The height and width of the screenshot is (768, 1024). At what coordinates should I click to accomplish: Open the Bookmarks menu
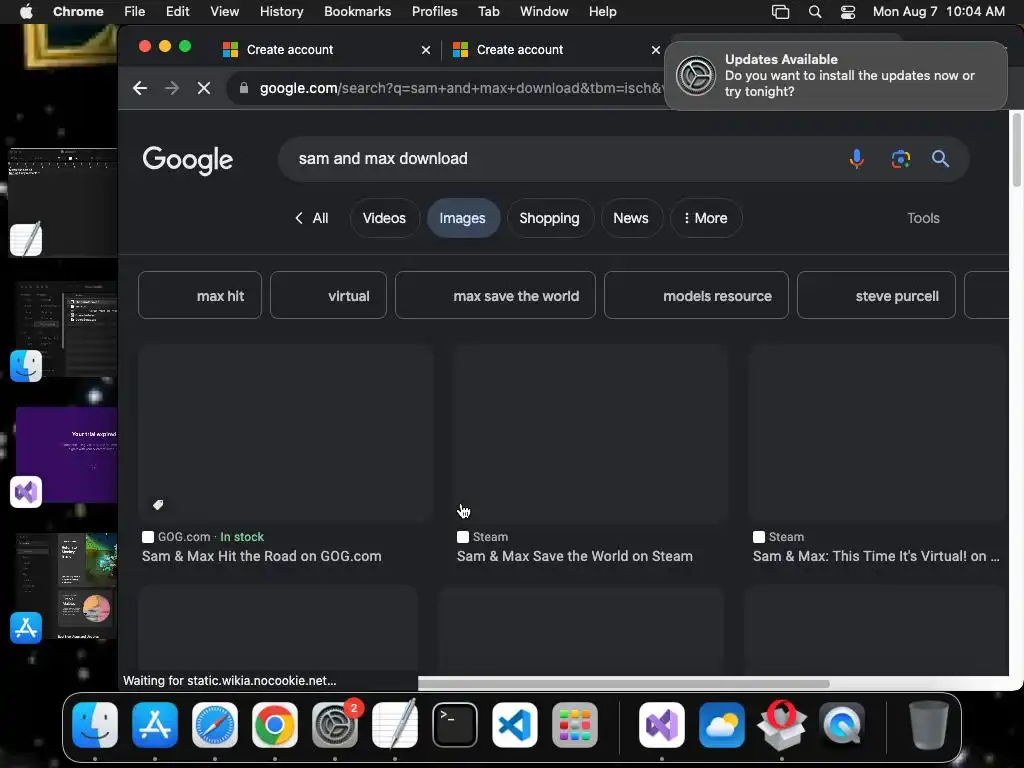coord(357,12)
